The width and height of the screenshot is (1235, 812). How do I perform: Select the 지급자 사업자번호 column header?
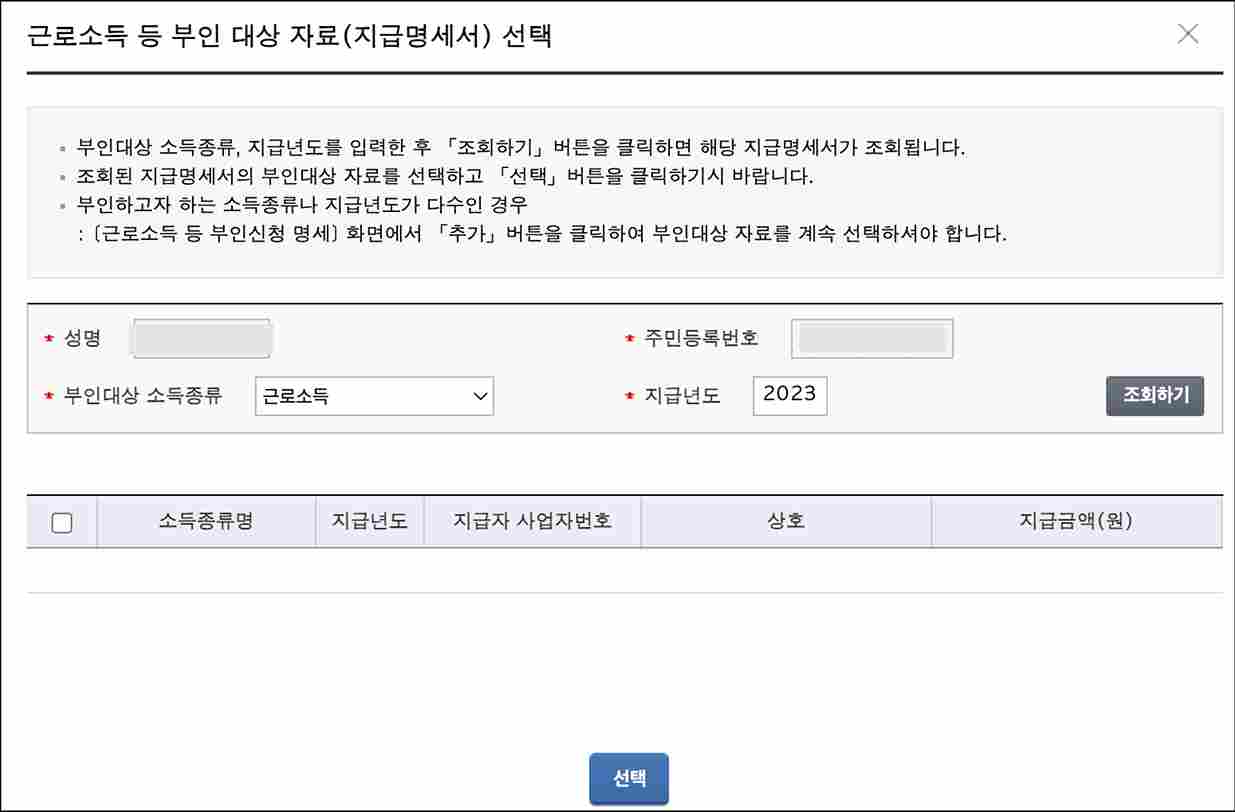click(531, 521)
